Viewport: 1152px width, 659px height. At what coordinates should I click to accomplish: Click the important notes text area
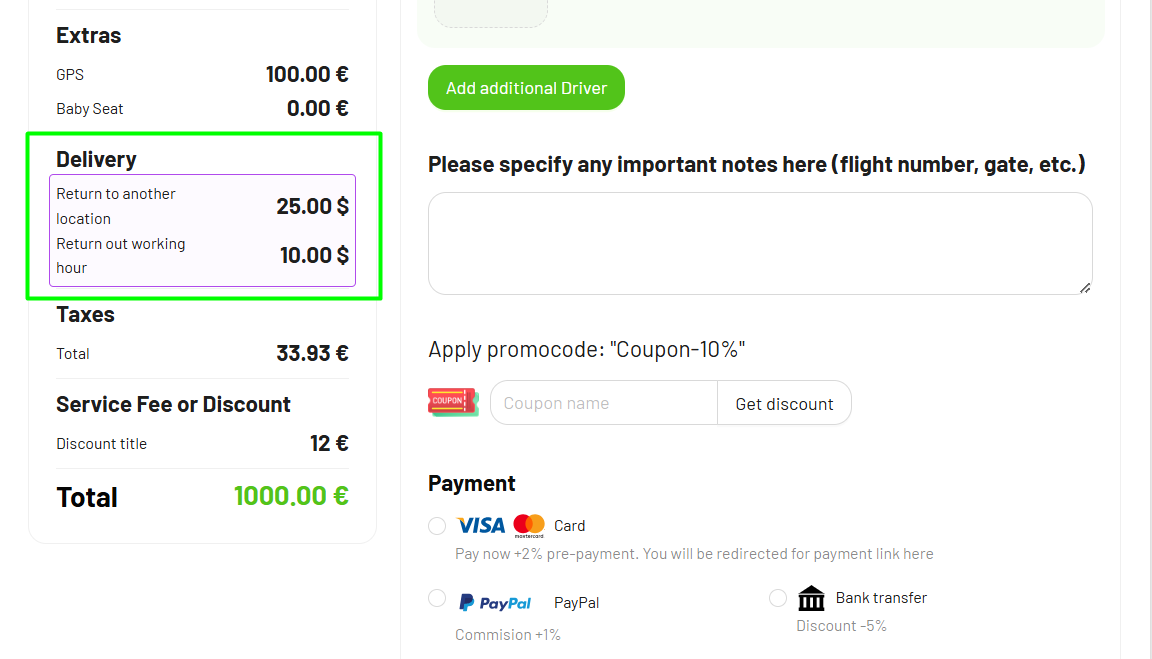point(760,243)
